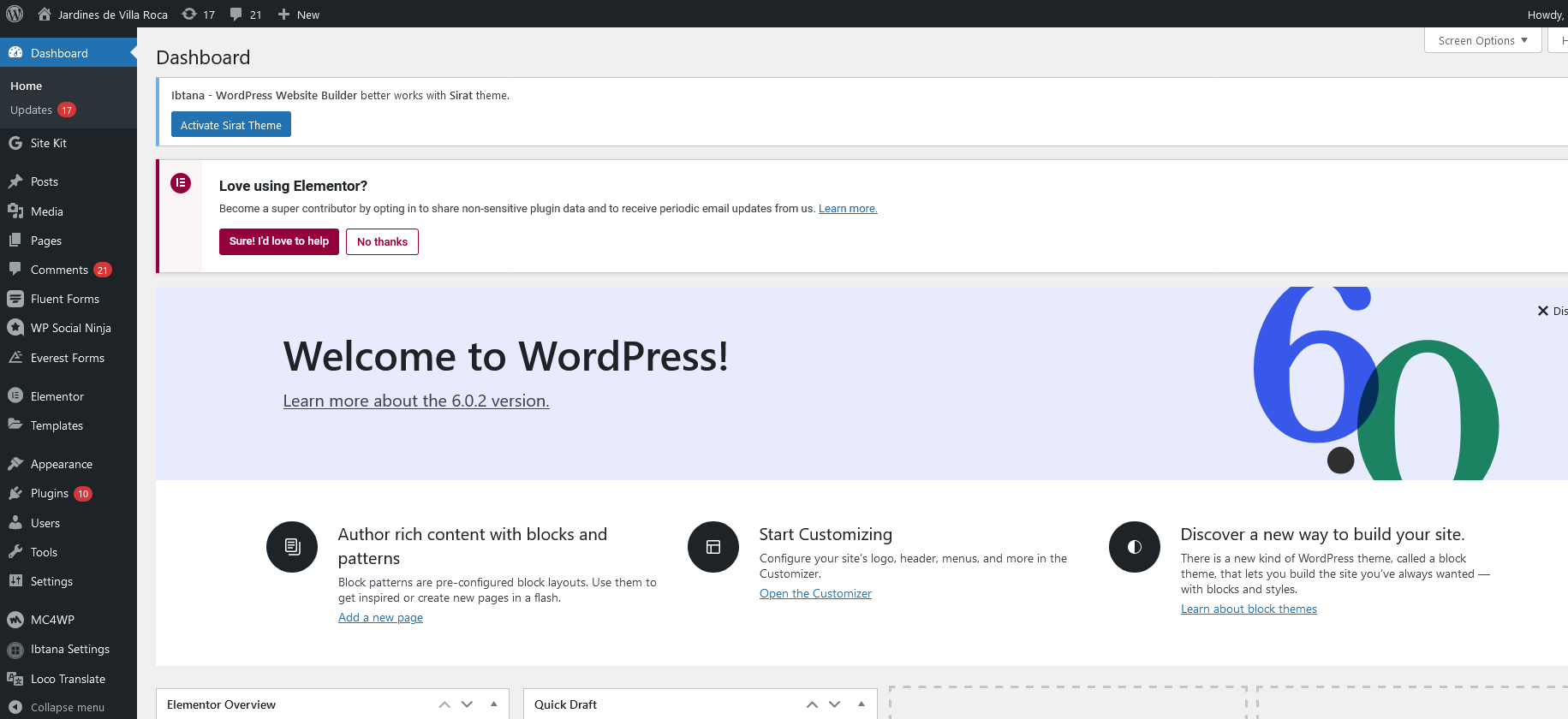Open the Elementor Learn more link
The height and width of the screenshot is (719, 1568).
(848, 208)
